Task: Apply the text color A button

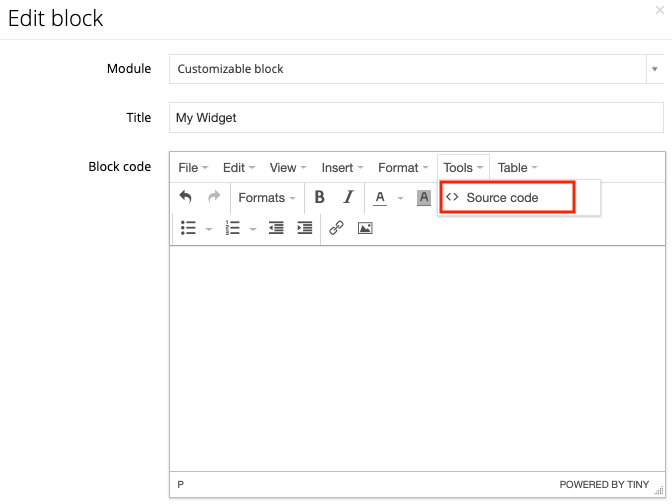Action: coord(380,197)
